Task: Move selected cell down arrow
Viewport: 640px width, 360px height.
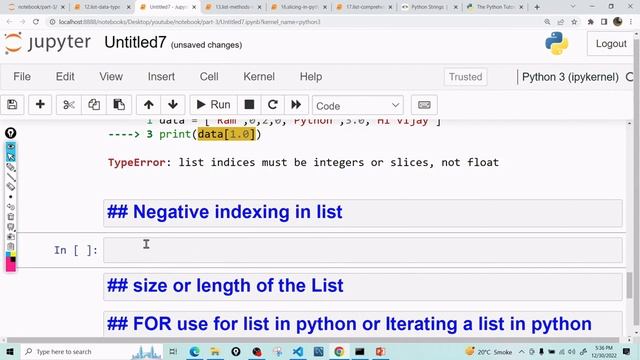Action: click(173, 105)
